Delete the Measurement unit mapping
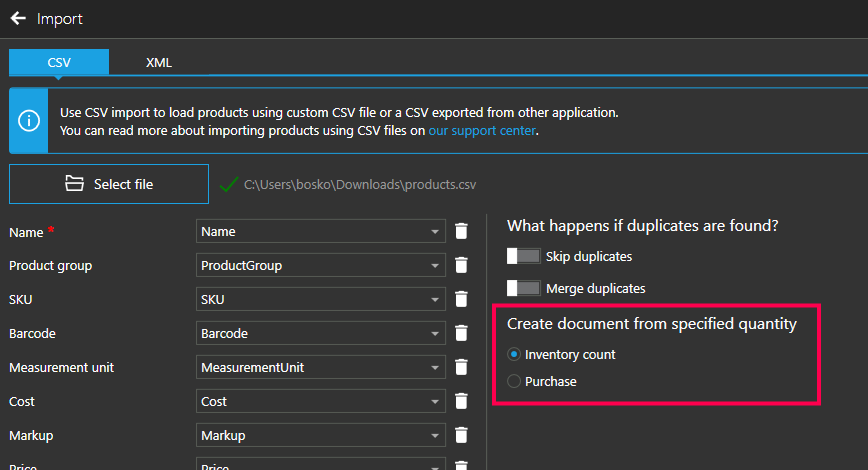Screen dimensions: 868x470 pyautogui.click(x=461, y=368)
